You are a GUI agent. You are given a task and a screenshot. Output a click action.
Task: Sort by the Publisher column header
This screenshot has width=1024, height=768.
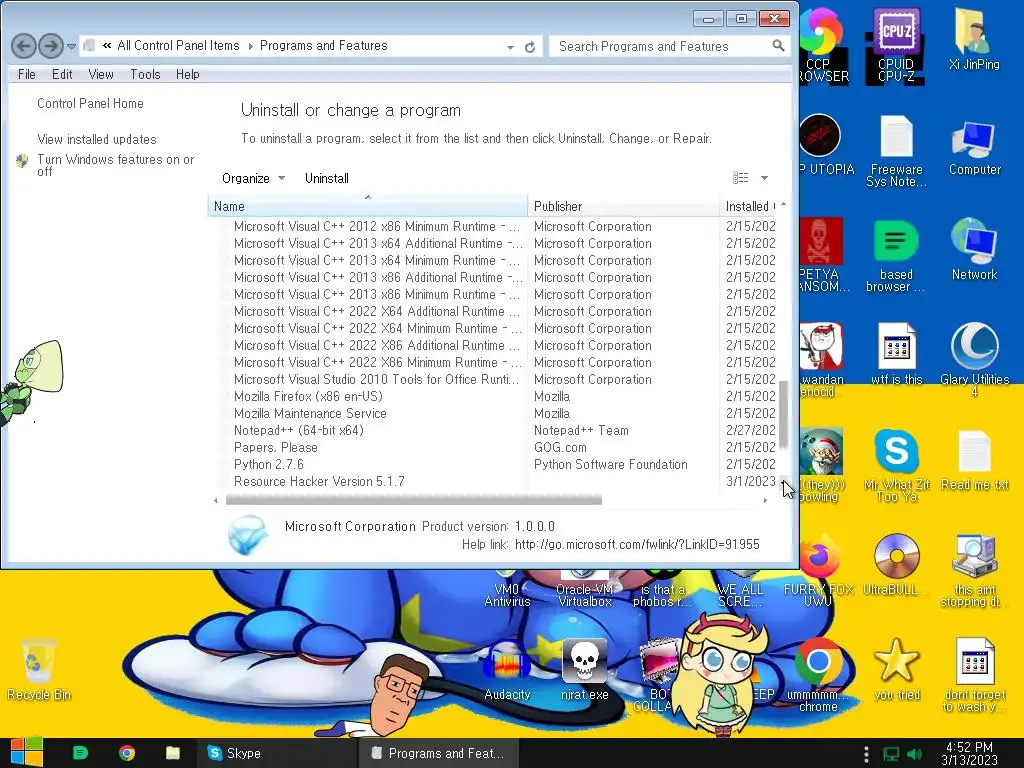click(x=623, y=206)
